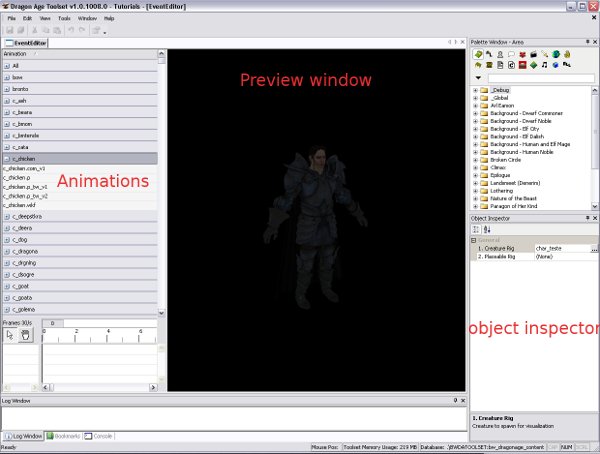The width and height of the screenshot is (600, 454).
Task: Click the categorized view icon in Object Inspector
Action: pos(477,229)
